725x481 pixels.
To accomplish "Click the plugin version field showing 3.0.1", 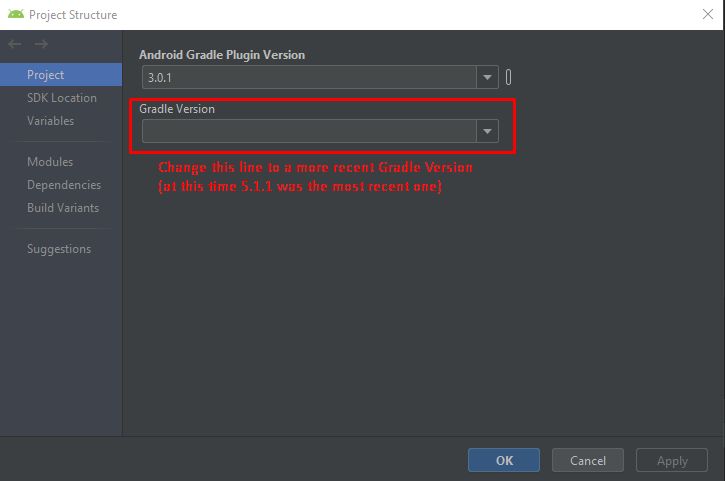I will 309,77.
